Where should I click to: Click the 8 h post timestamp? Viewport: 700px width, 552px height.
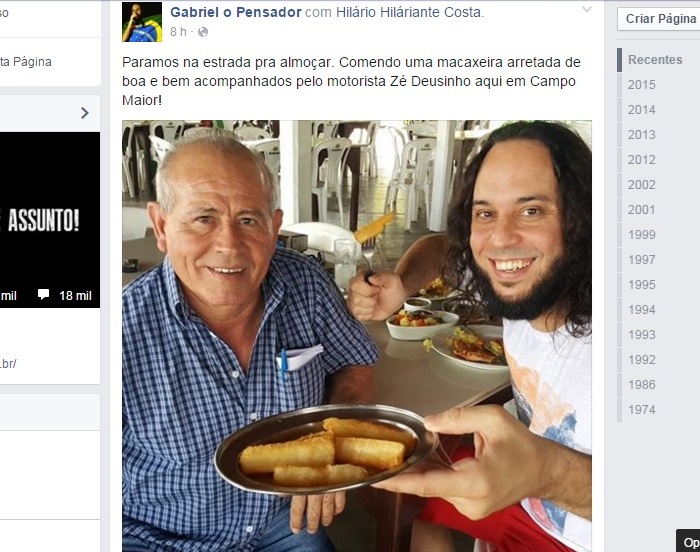pos(178,32)
